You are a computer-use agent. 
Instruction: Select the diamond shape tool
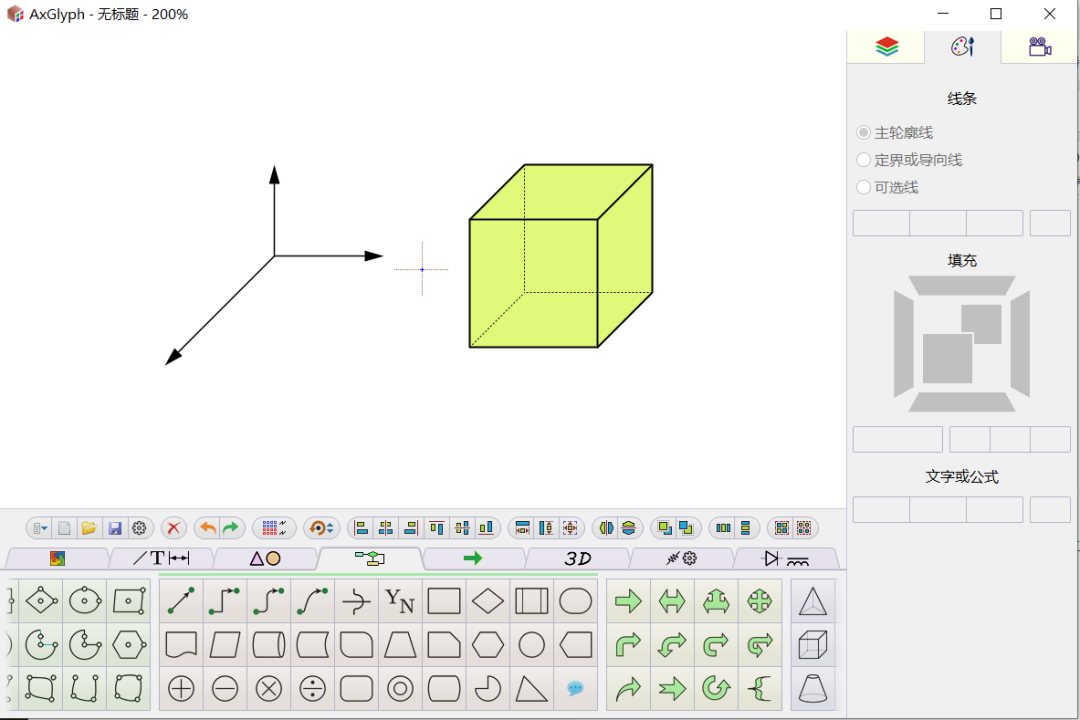pyautogui.click(x=487, y=600)
